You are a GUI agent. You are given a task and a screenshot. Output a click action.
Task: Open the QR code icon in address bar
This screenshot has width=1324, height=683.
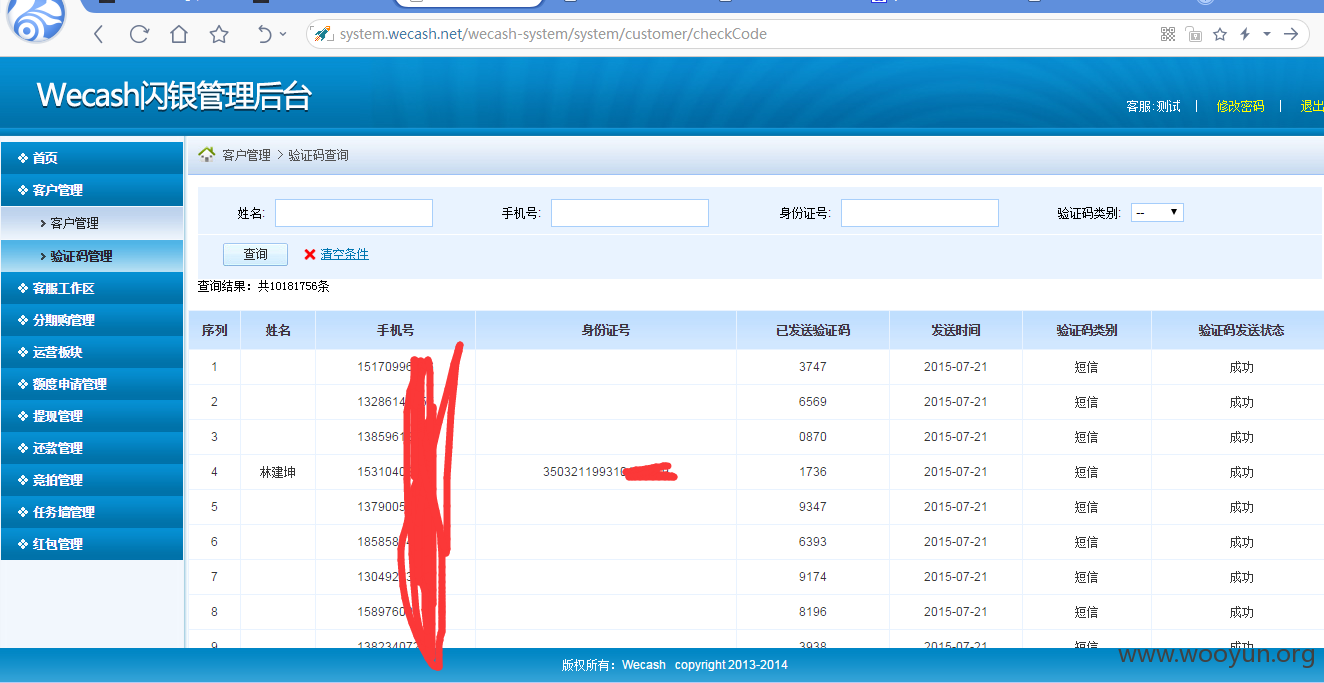click(1168, 34)
